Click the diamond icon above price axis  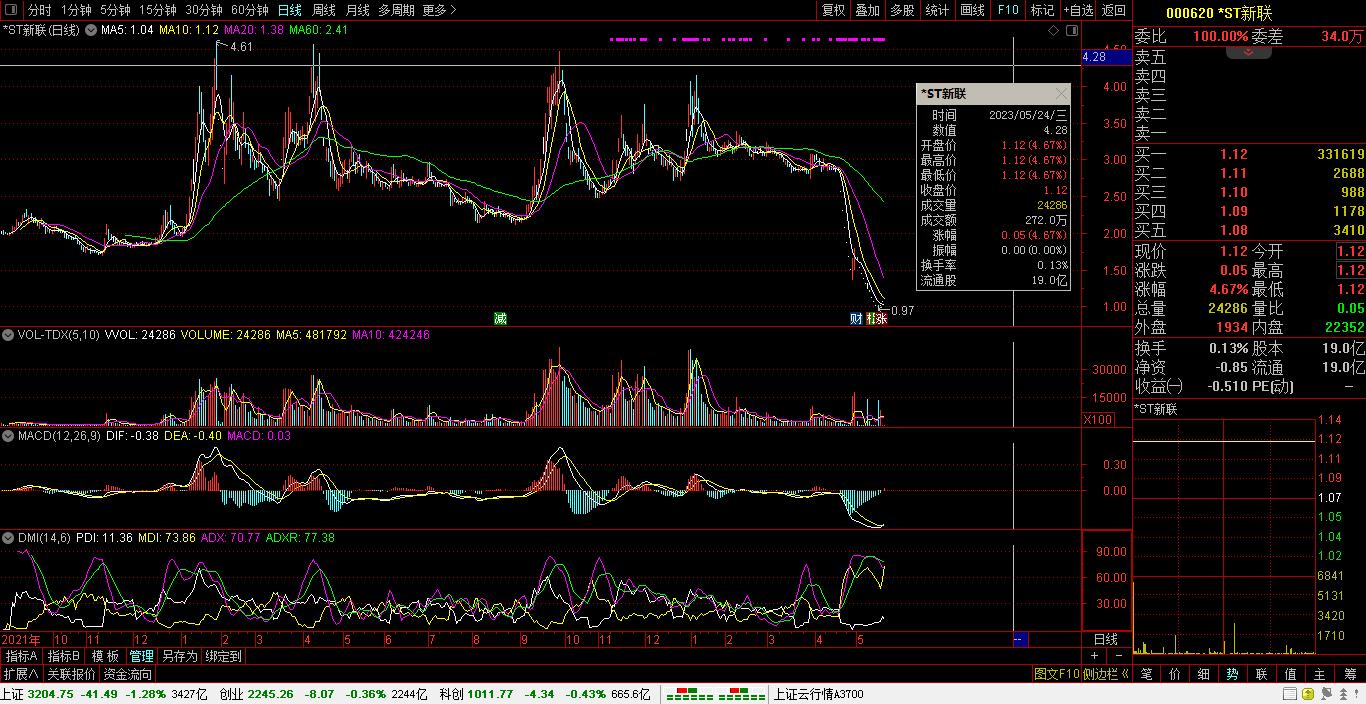(1053, 31)
